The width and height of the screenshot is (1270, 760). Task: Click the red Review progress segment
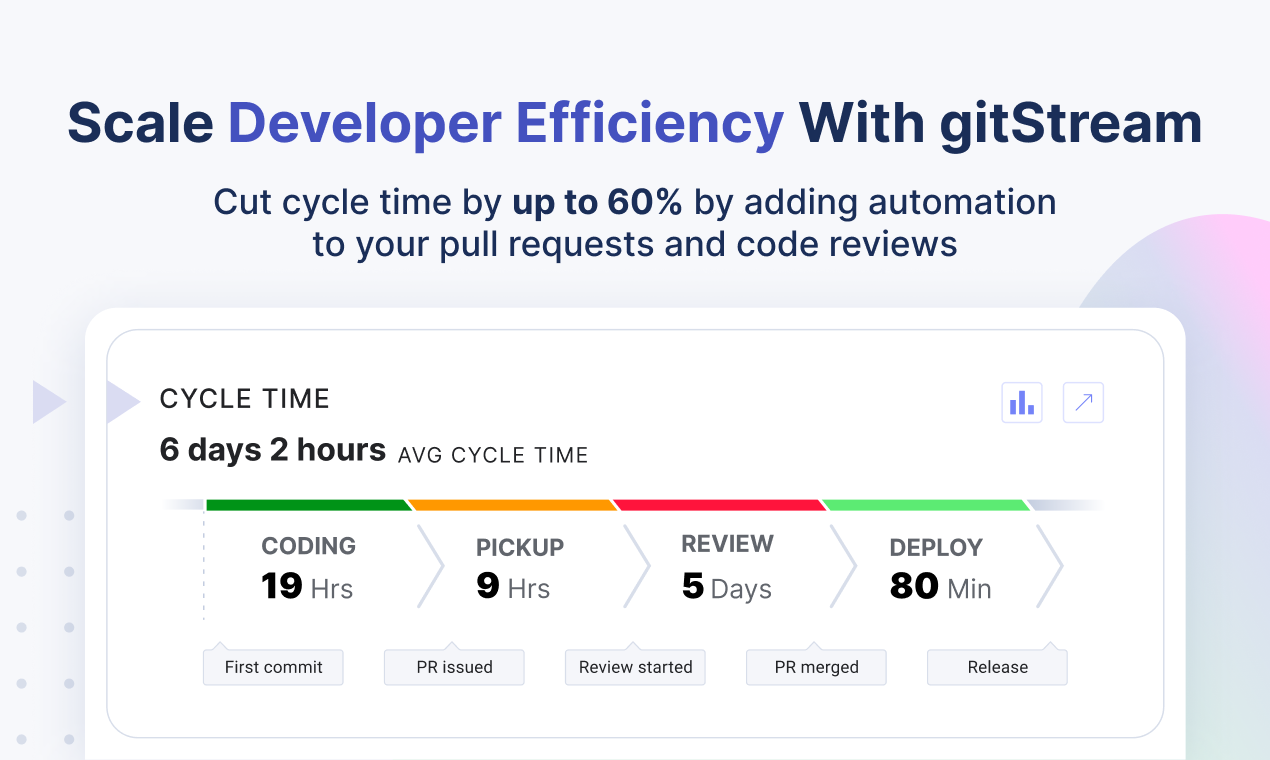click(720, 505)
